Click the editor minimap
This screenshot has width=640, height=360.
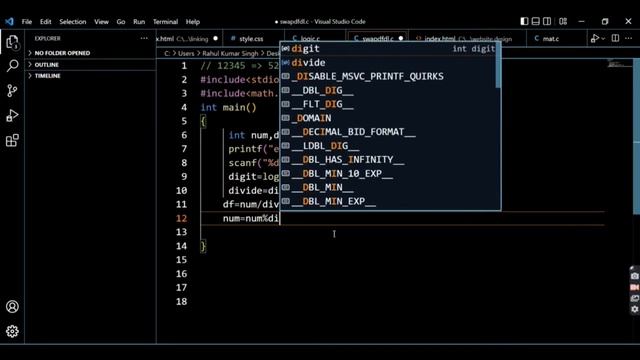pyautogui.click(x=619, y=64)
